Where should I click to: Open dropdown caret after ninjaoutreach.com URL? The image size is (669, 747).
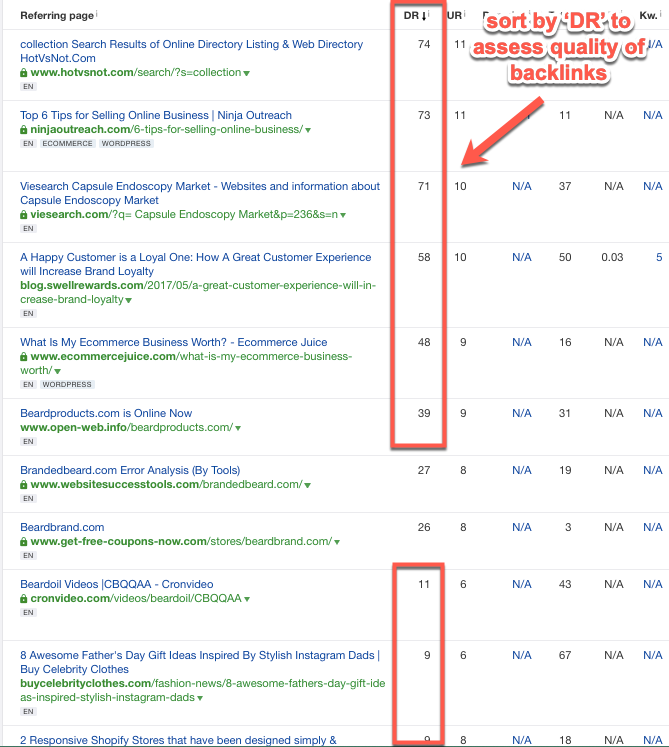[x=308, y=130]
